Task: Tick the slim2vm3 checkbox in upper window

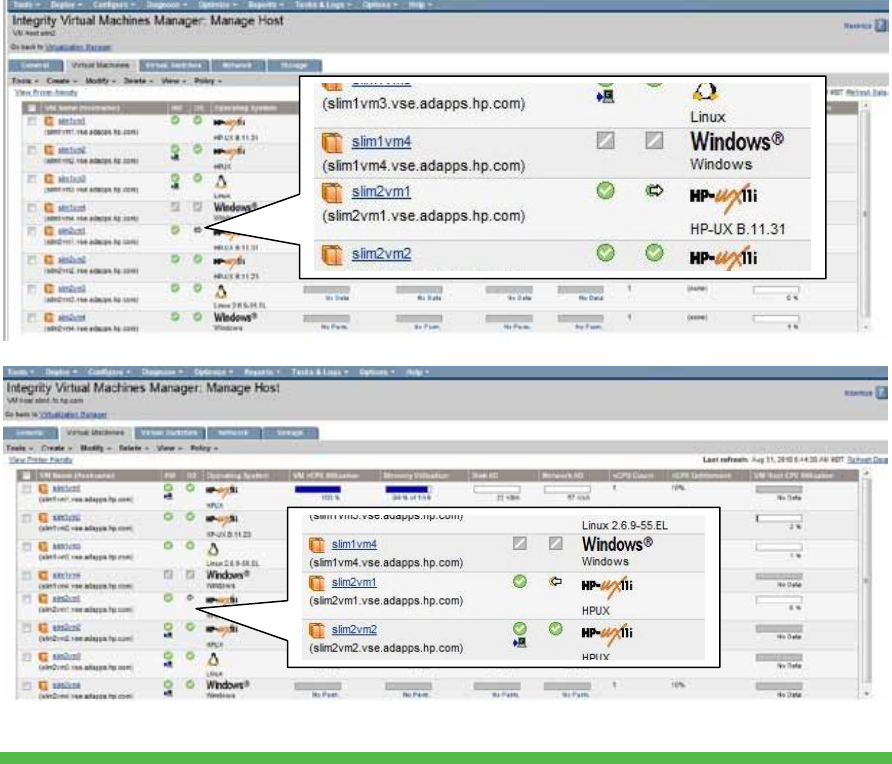Action: click(x=32, y=289)
